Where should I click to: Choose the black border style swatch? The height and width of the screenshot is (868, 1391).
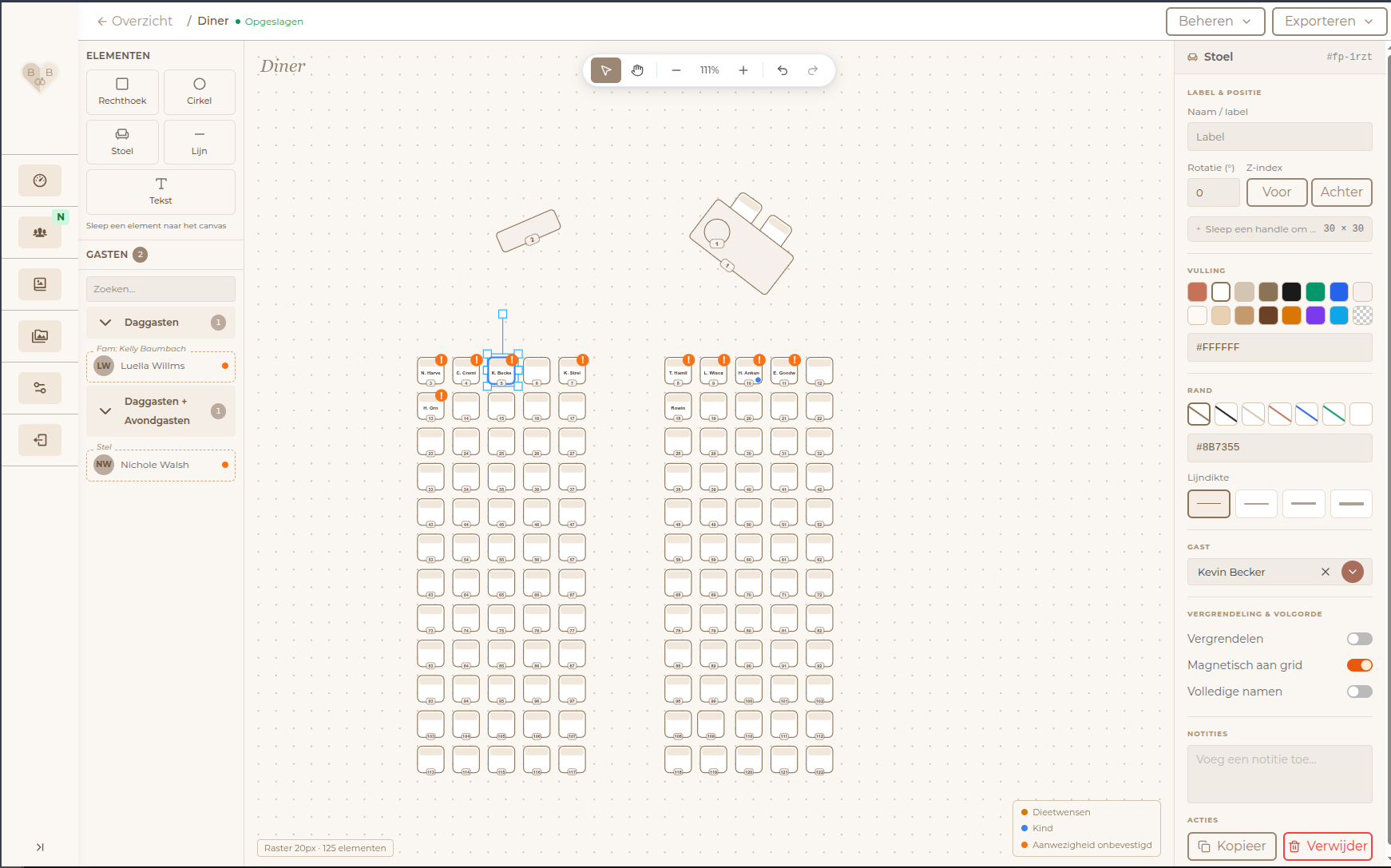(1226, 414)
